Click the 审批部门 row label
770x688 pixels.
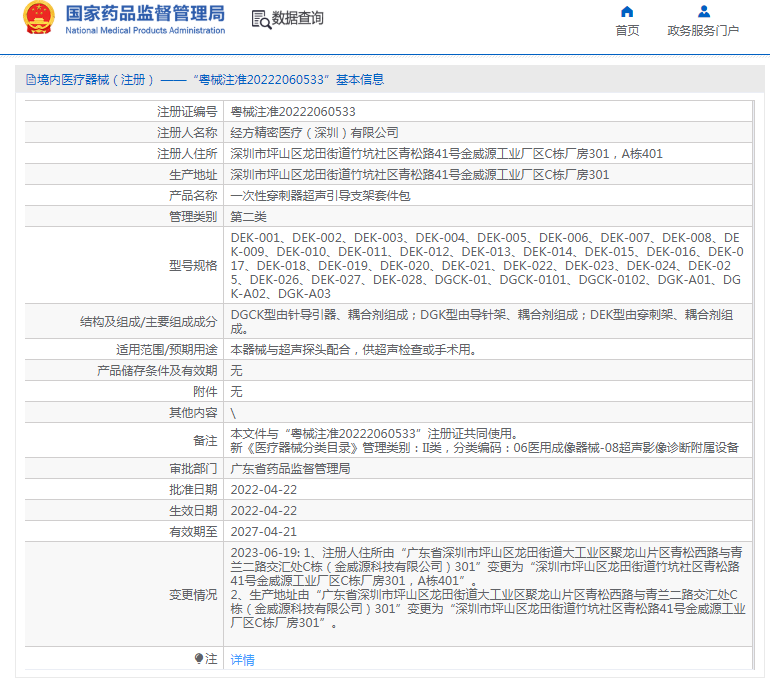tap(193, 469)
